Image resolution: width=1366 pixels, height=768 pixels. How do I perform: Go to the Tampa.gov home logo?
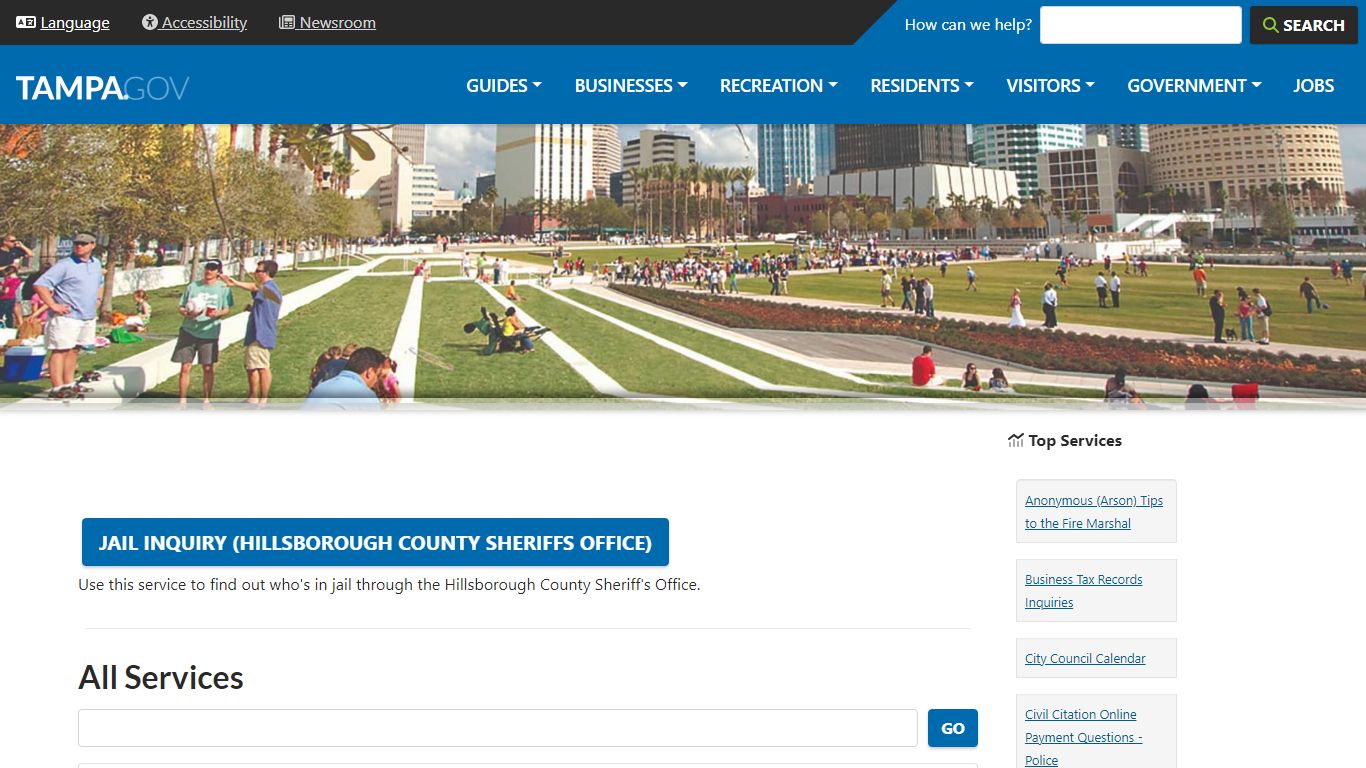click(x=103, y=87)
